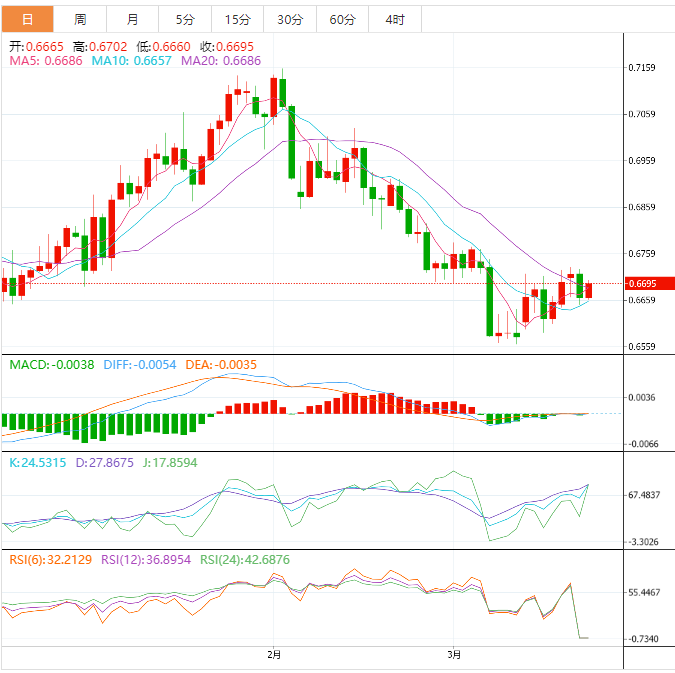Click the current price tag 0.6695
The width and height of the screenshot is (675, 673).
click(x=642, y=284)
